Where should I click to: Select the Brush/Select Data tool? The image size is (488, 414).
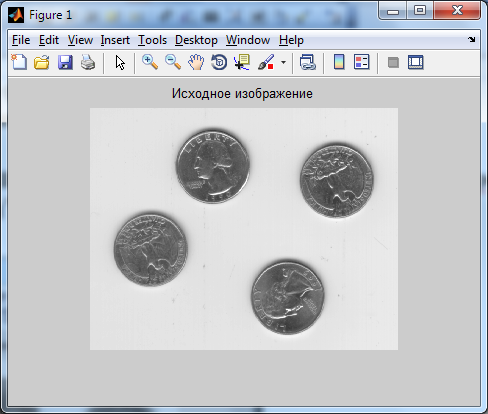(x=266, y=62)
